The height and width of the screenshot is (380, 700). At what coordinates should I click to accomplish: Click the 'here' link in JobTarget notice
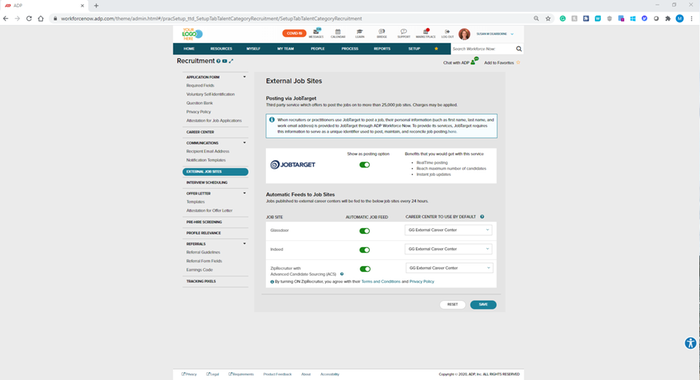[452, 132]
